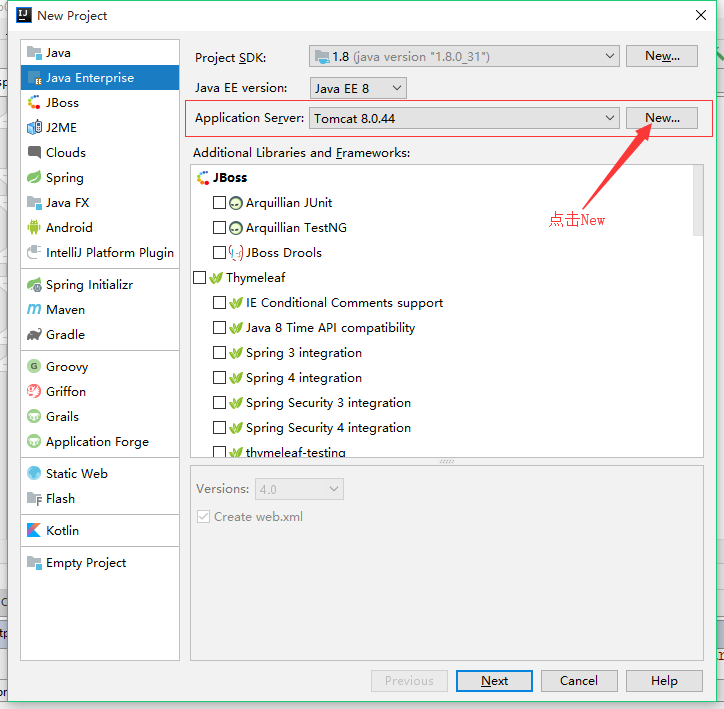Close the New Project dialog
724x709 pixels.
700,15
